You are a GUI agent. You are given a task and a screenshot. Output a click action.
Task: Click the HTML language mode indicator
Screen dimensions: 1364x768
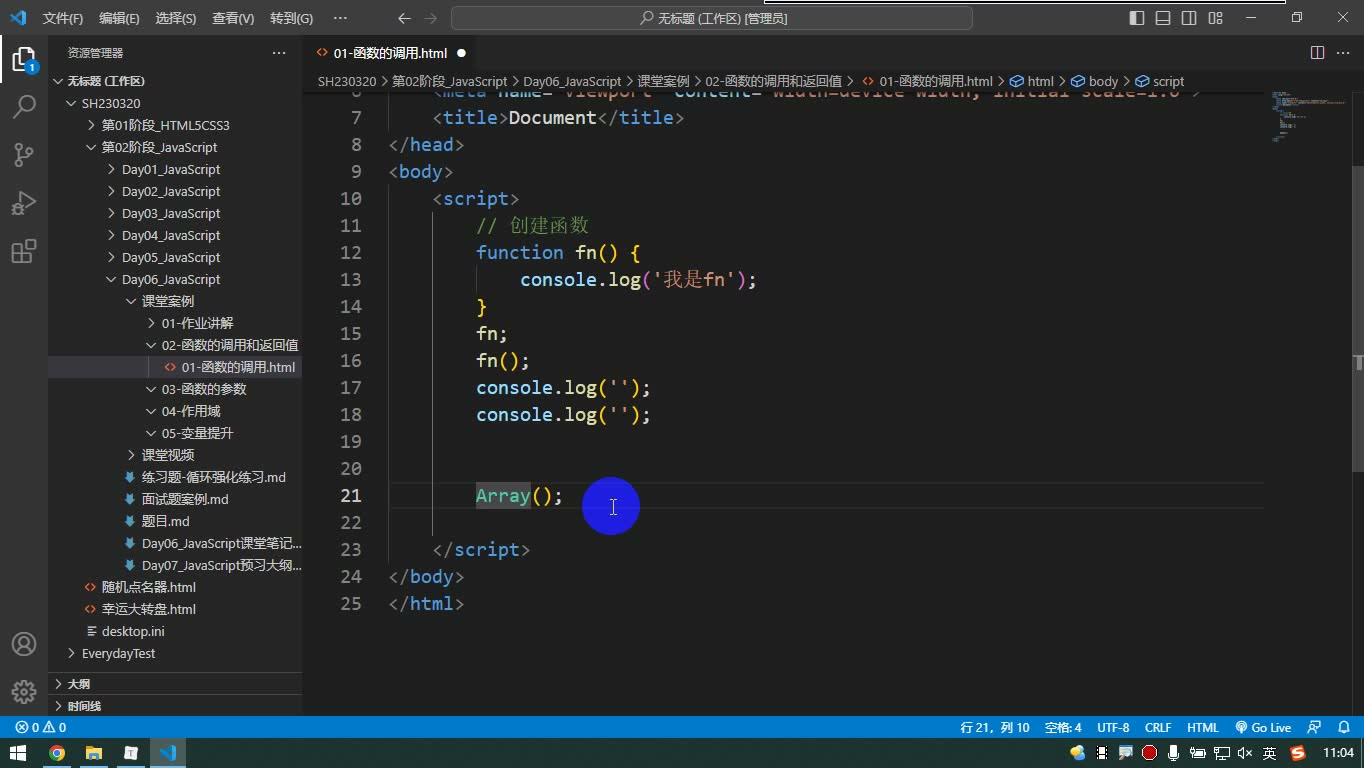[1203, 728]
